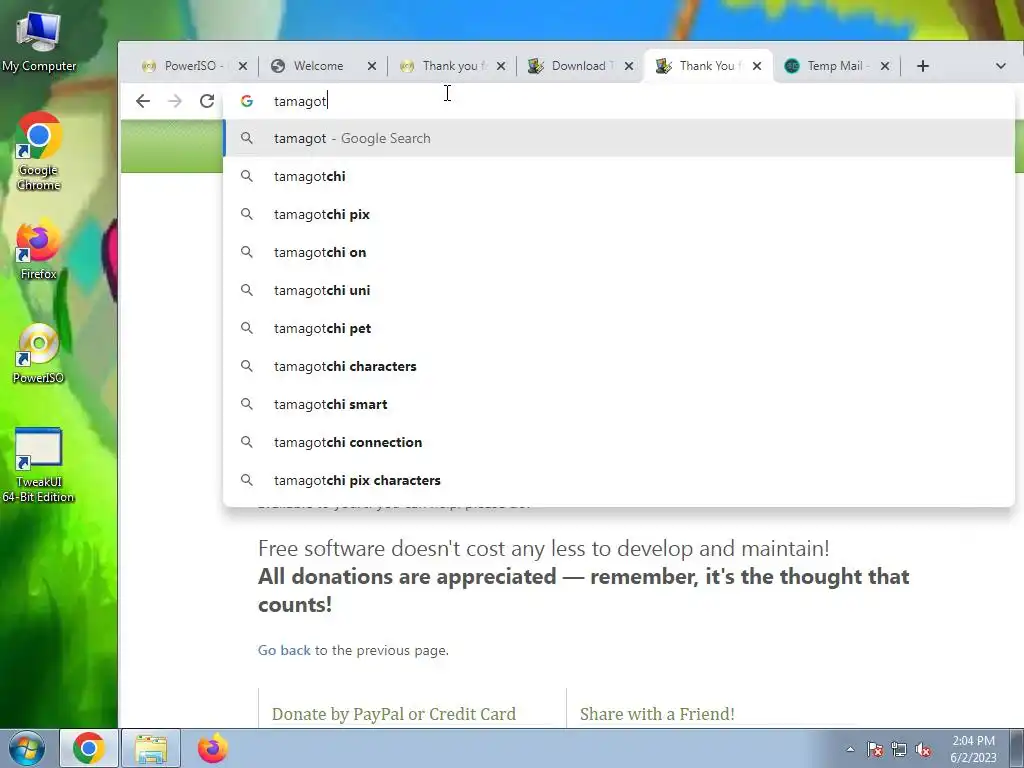Open Action Center flag tray icon
This screenshot has height=768, width=1024.
[875, 749]
